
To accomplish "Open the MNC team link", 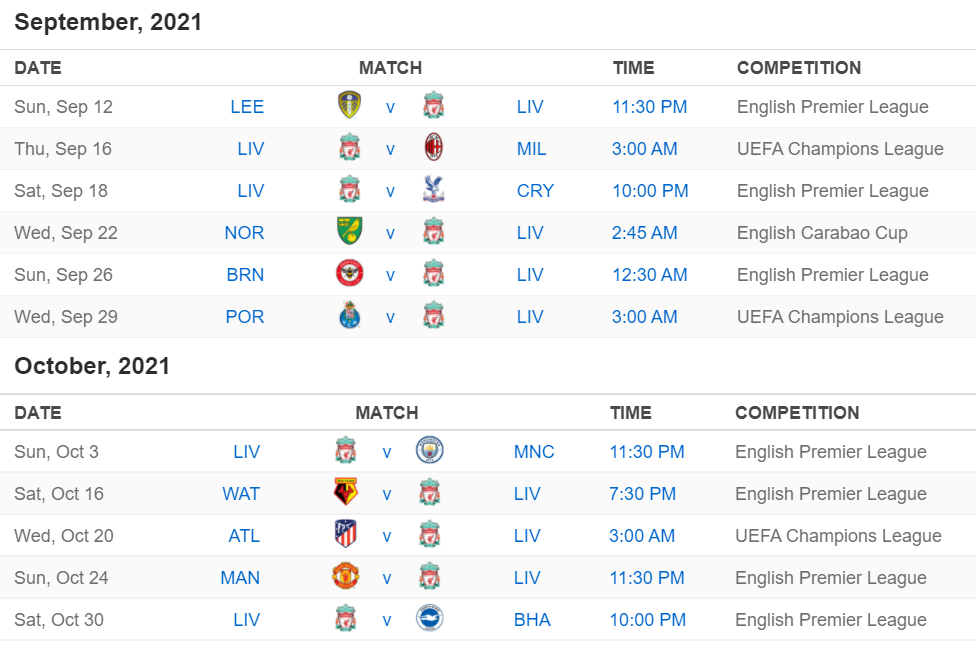I will [x=534, y=452].
